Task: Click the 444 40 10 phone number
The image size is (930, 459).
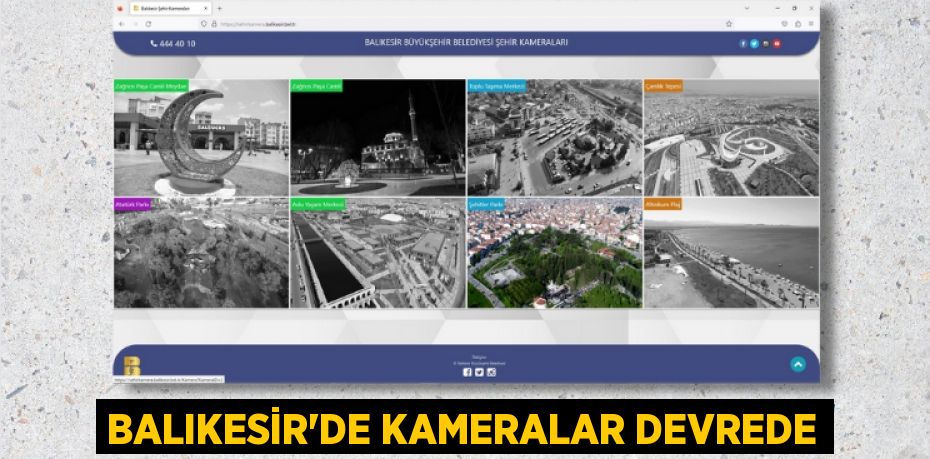Action: click(x=173, y=44)
